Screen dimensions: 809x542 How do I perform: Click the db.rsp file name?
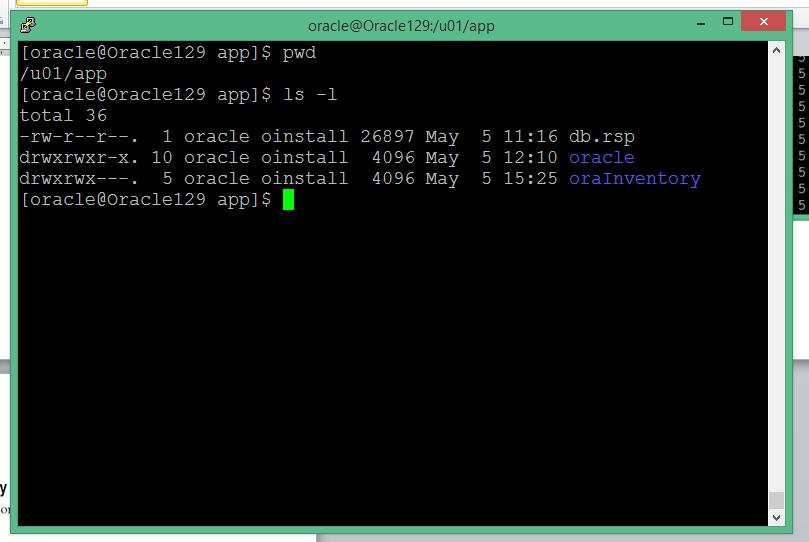coord(602,137)
